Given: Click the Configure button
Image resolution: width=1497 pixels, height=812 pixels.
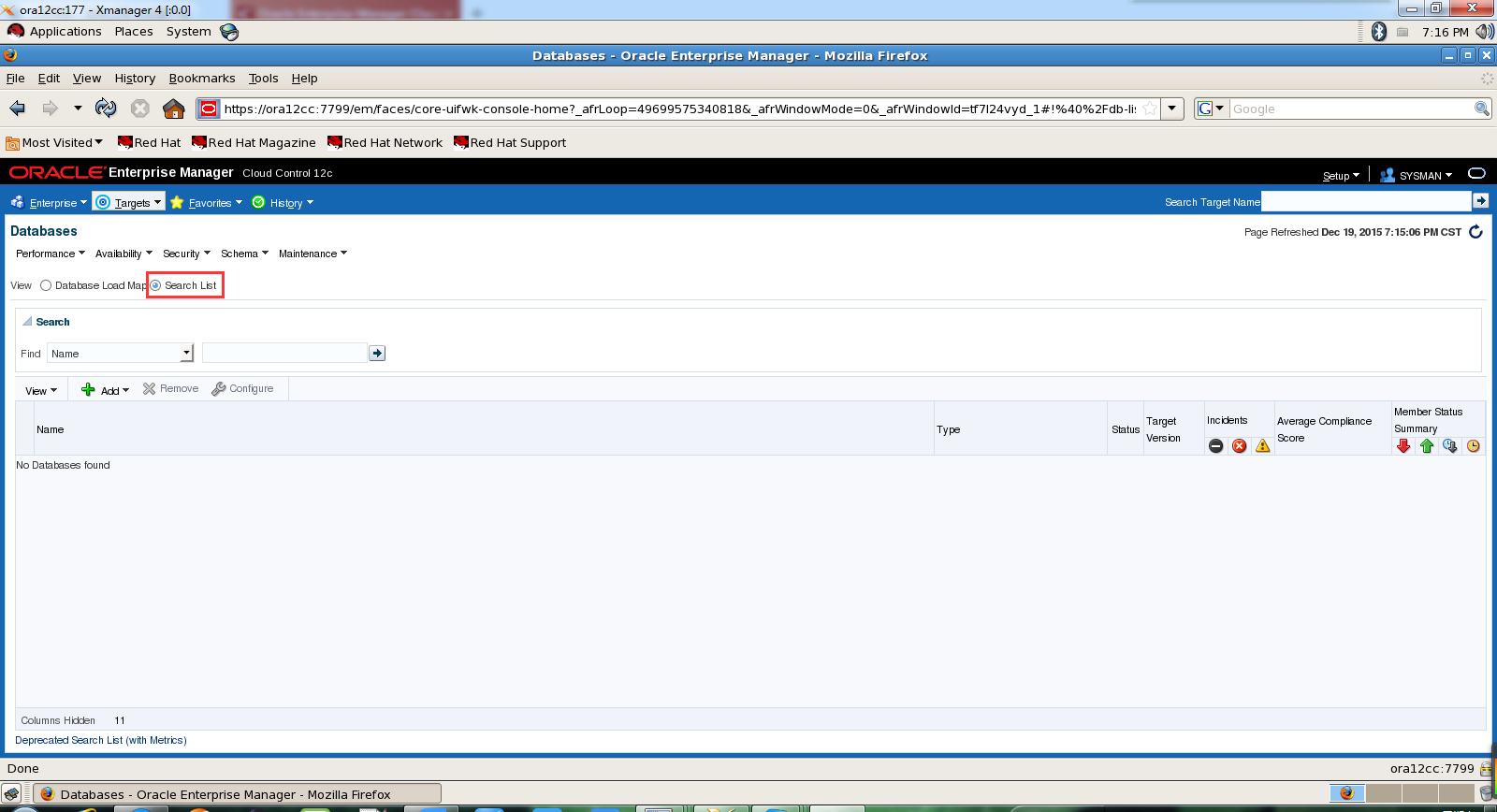Looking at the screenshot, I should pos(242,388).
